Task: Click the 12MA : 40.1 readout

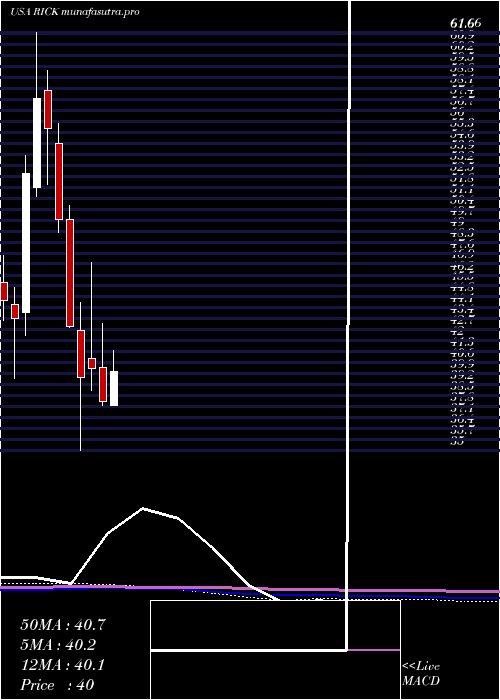Action: [x=62, y=665]
